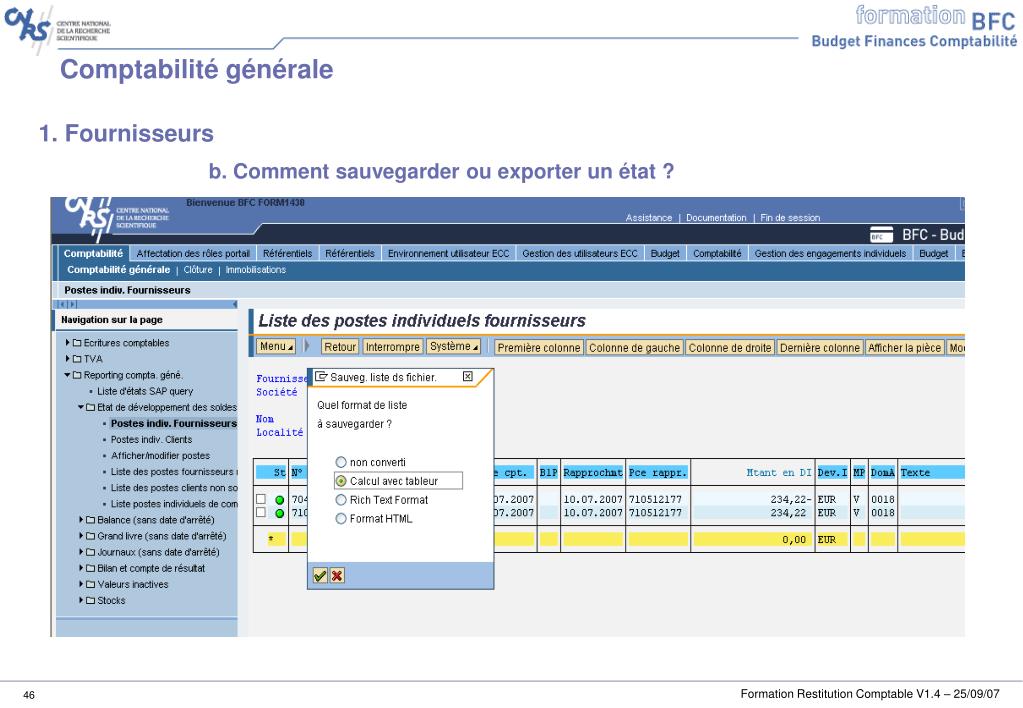Click the BFC logo icon in header
Image resolution: width=1023 pixels, height=708 pixels.
(881, 234)
